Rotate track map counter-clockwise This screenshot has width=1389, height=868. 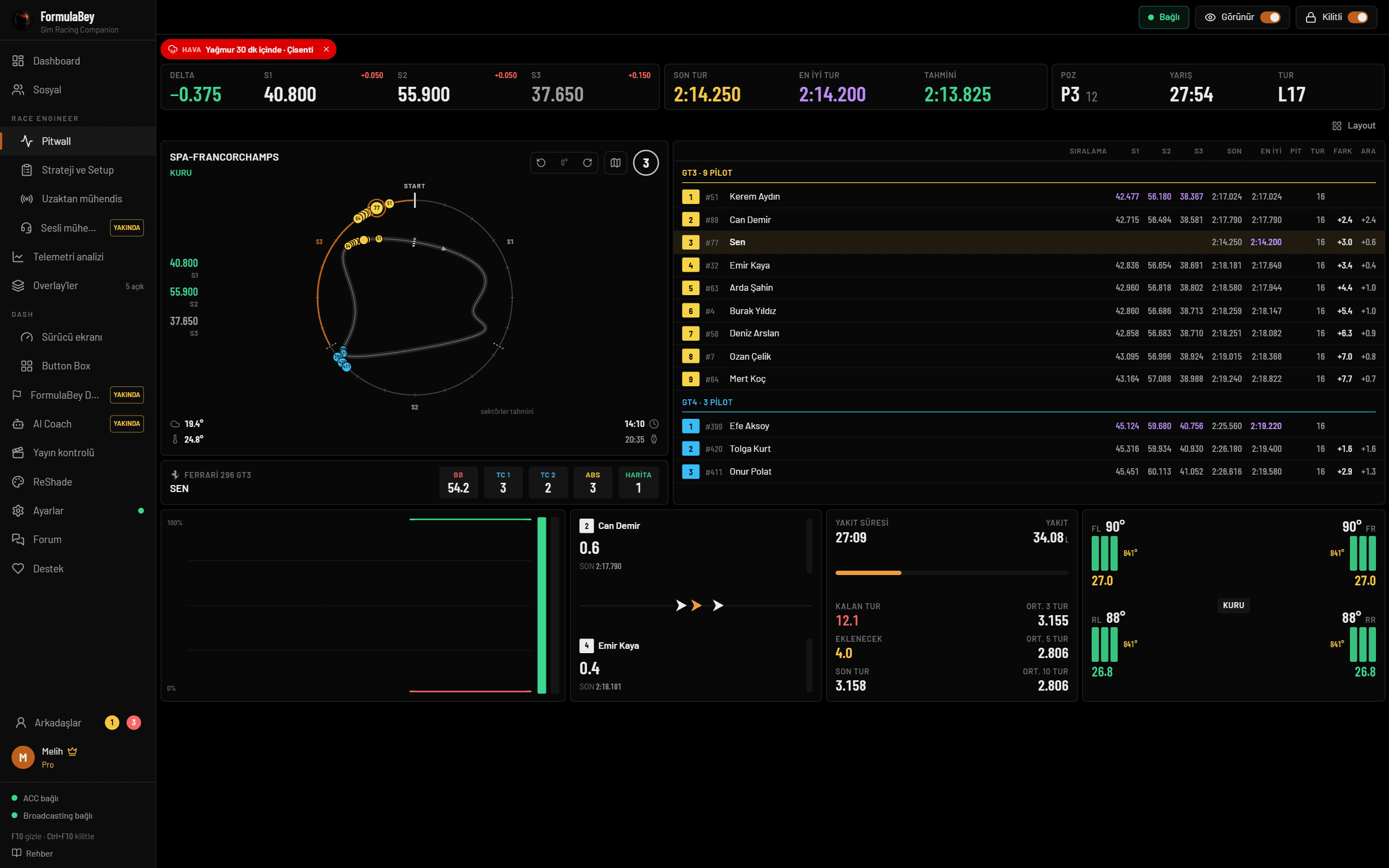[x=540, y=163]
